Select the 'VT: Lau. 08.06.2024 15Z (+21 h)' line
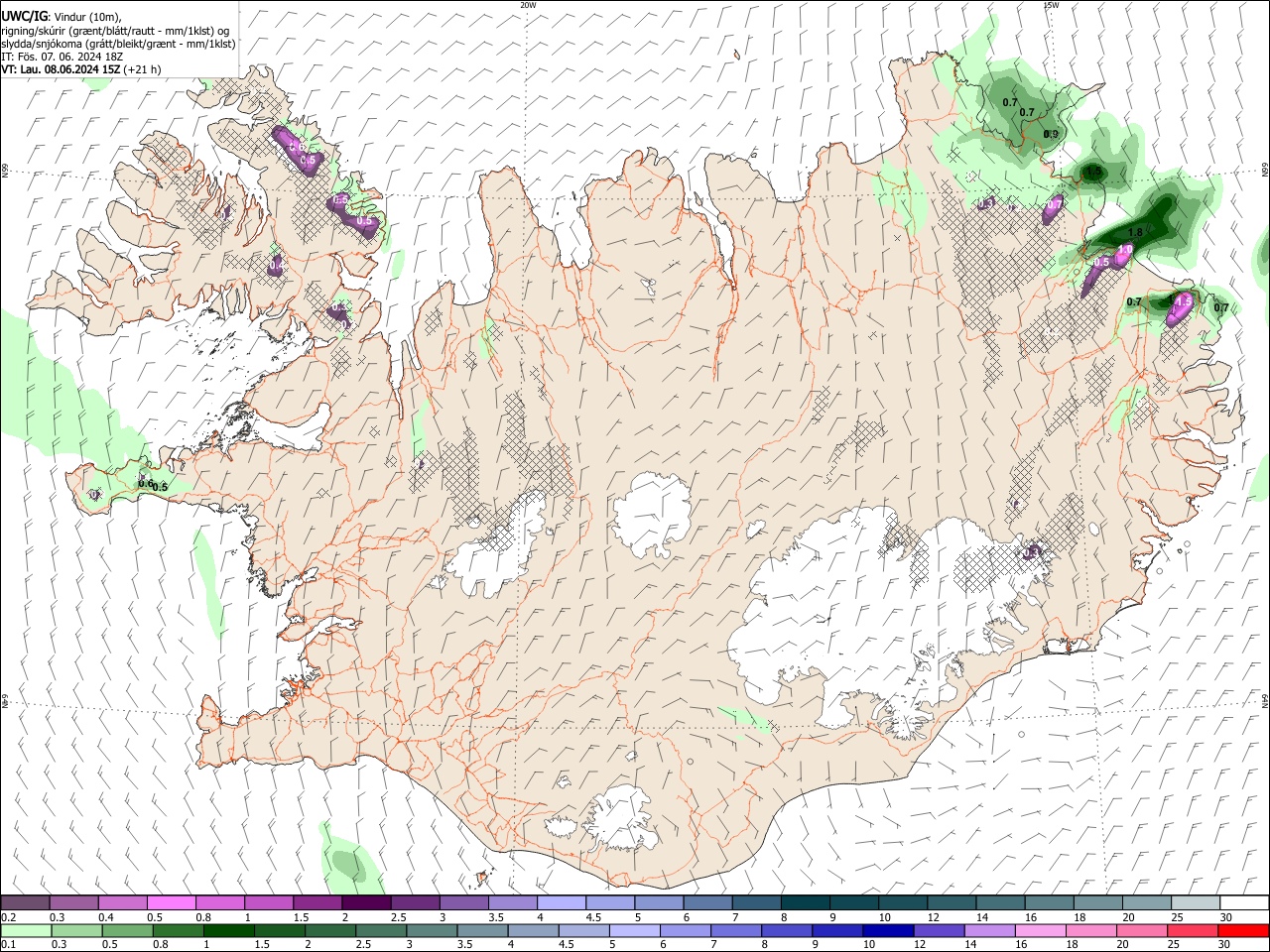1270x952 pixels. point(81,69)
